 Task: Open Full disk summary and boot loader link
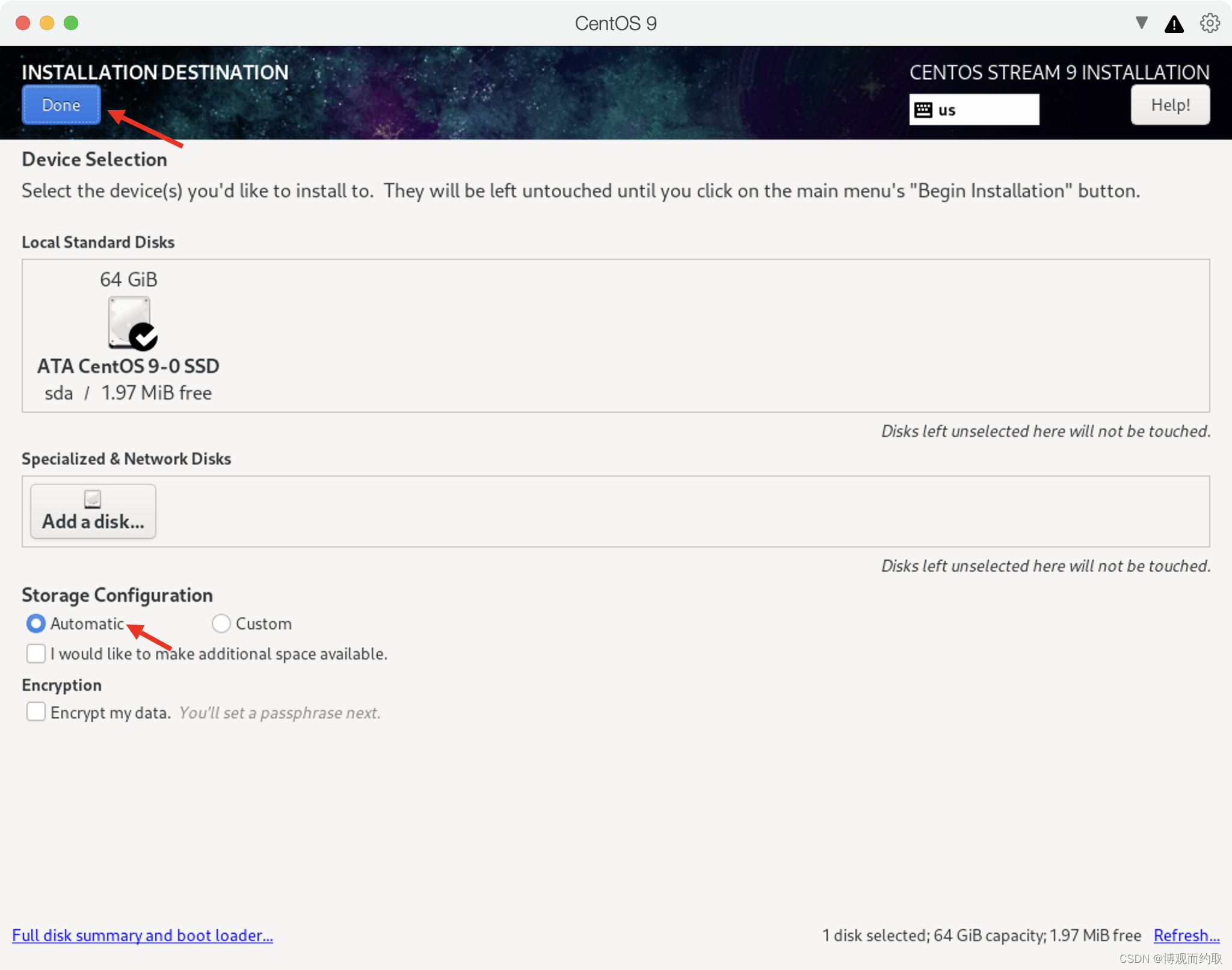click(x=143, y=935)
